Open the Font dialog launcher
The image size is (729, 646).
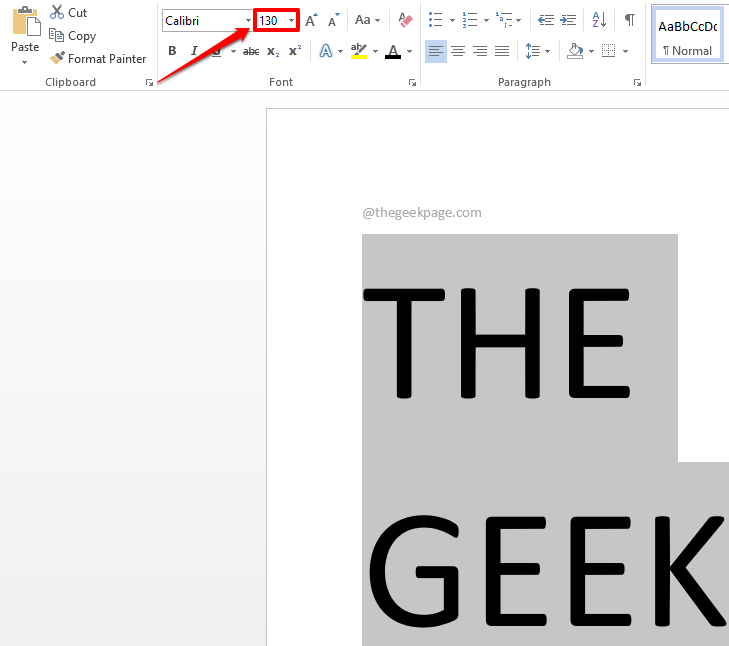[412, 83]
